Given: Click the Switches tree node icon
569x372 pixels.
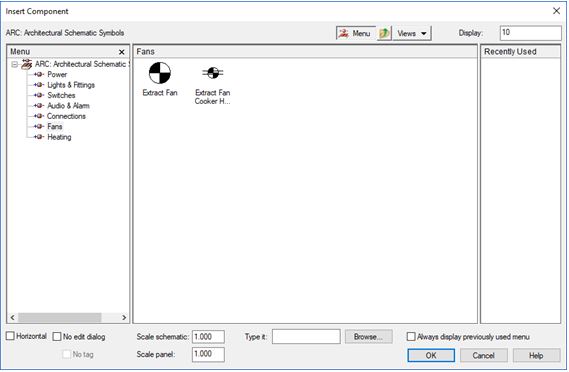Looking at the screenshot, I should (39, 95).
